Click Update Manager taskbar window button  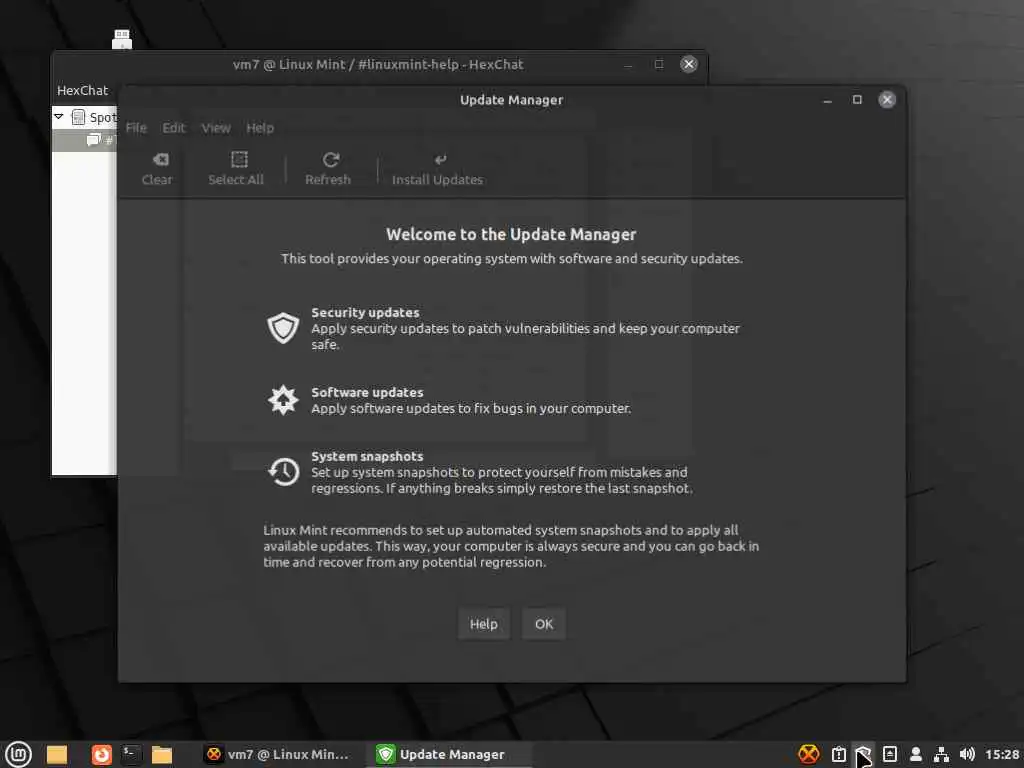(x=449, y=754)
